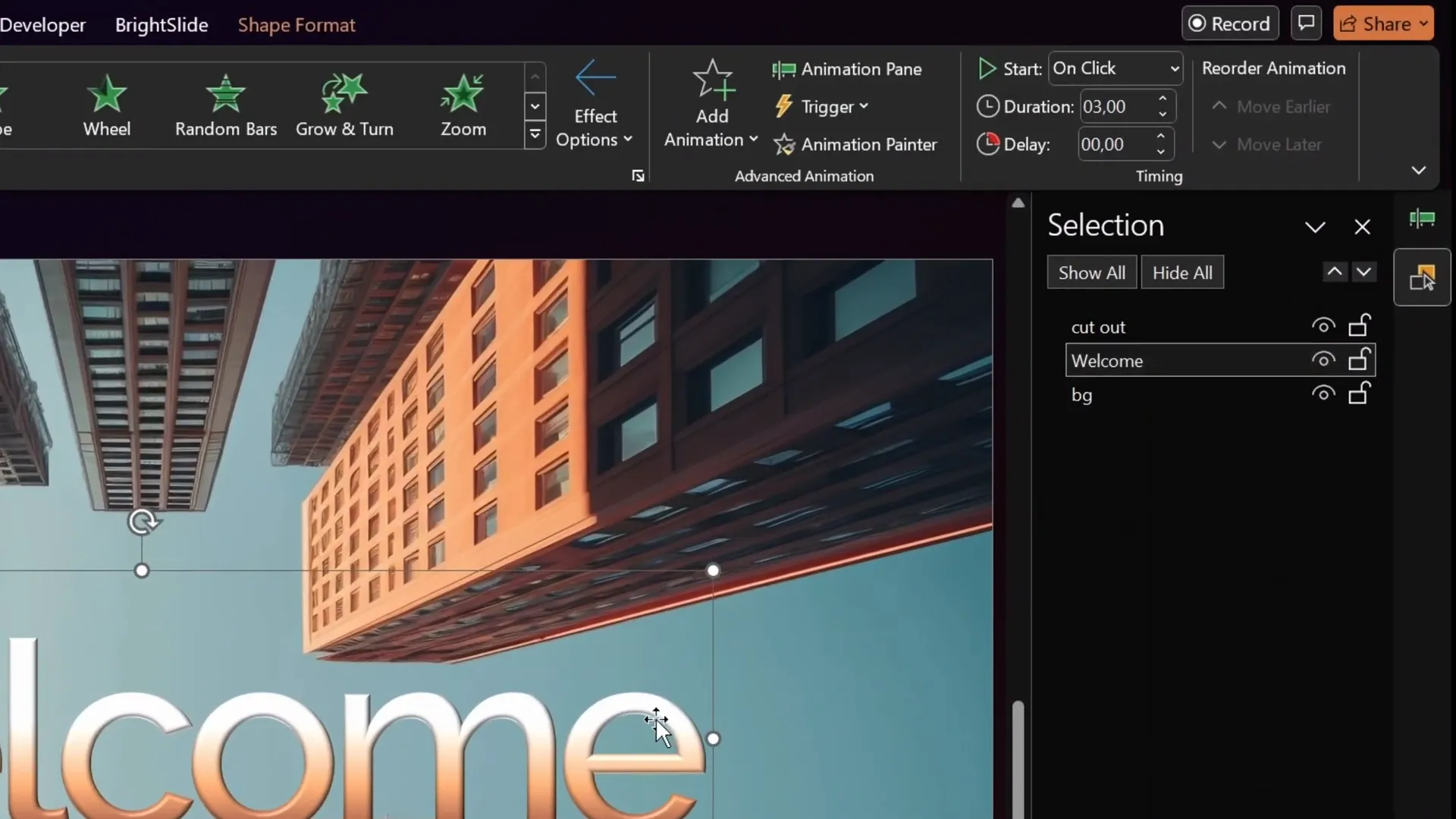Apply the Wheel animation effect
The height and width of the screenshot is (819, 1456).
[x=107, y=105]
